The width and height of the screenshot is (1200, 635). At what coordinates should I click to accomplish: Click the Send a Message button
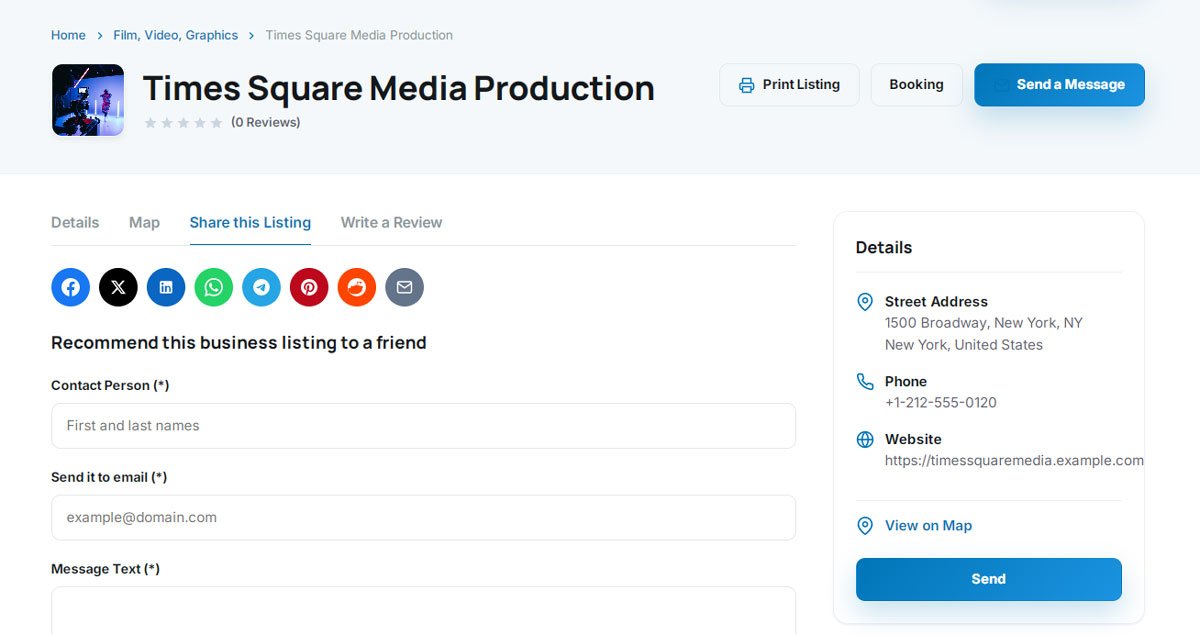click(x=1059, y=85)
